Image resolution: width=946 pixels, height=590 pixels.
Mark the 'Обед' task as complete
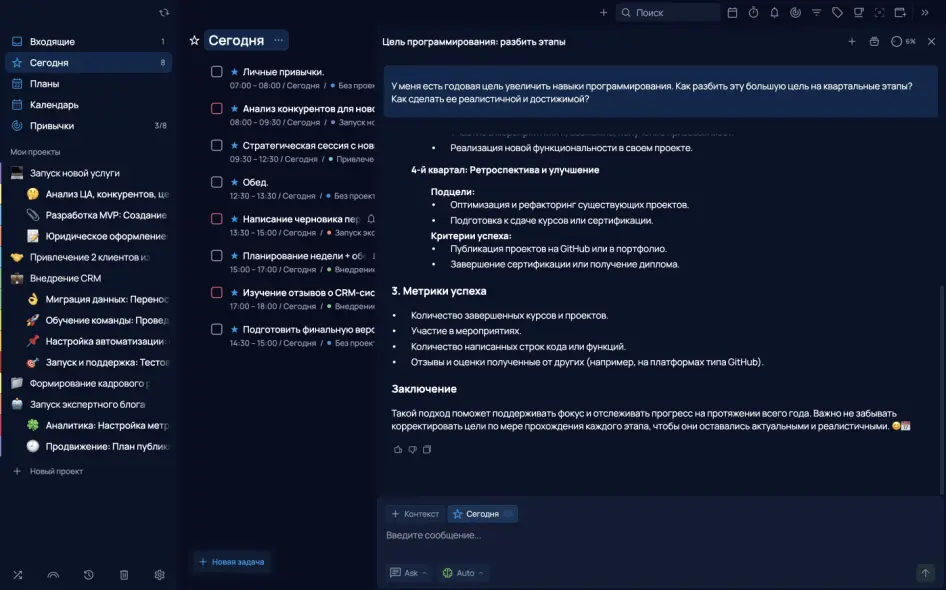pos(217,182)
